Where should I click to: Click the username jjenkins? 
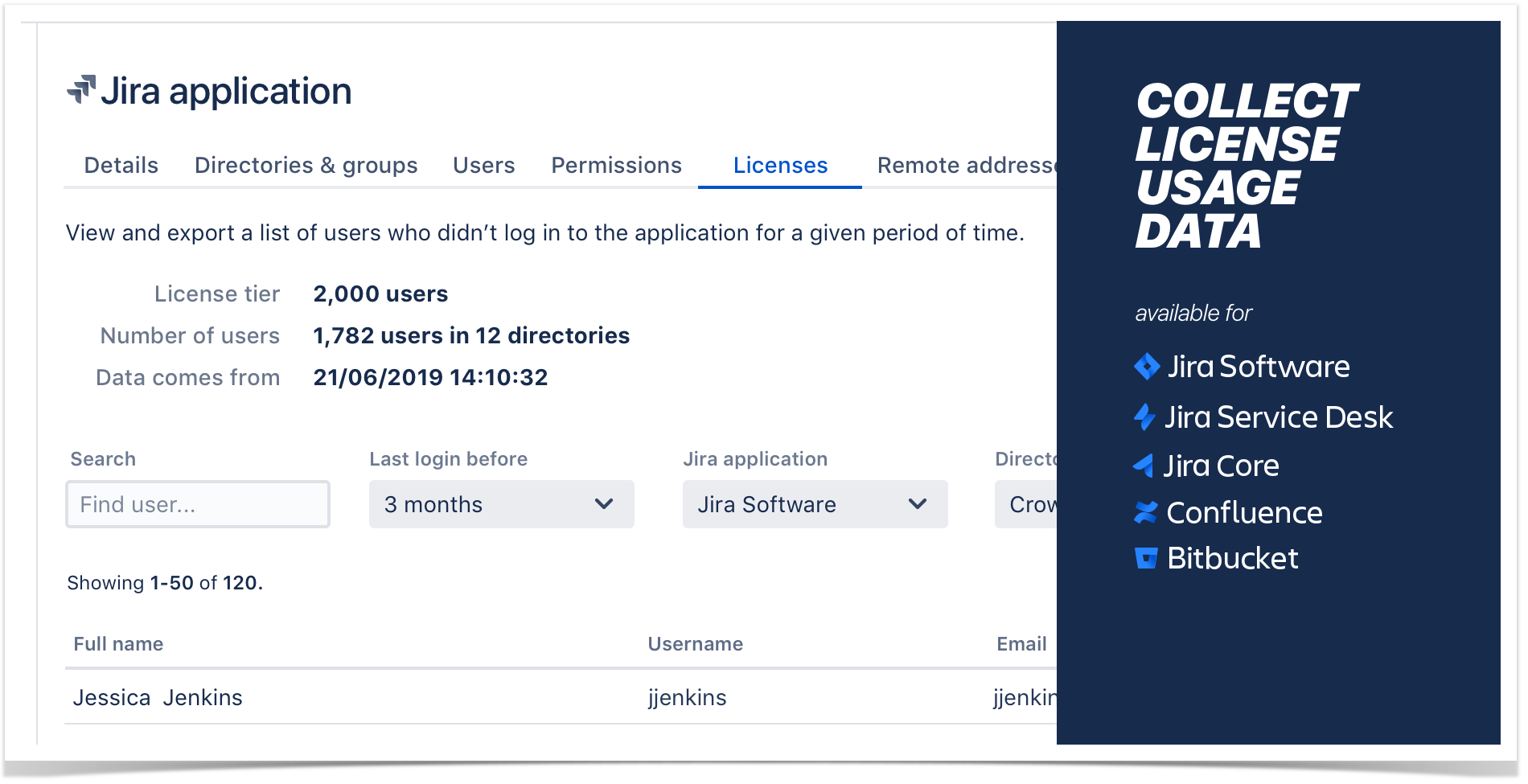pyautogui.click(x=688, y=698)
